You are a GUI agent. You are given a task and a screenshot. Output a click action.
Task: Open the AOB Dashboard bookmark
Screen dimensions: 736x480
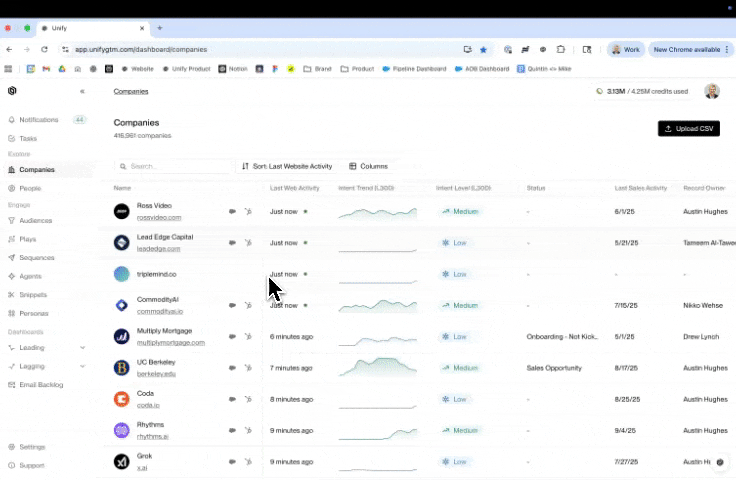click(x=482, y=69)
